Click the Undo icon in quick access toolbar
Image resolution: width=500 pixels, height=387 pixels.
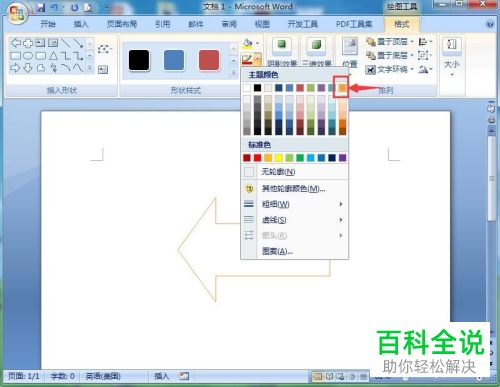pyautogui.click(x=54, y=7)
